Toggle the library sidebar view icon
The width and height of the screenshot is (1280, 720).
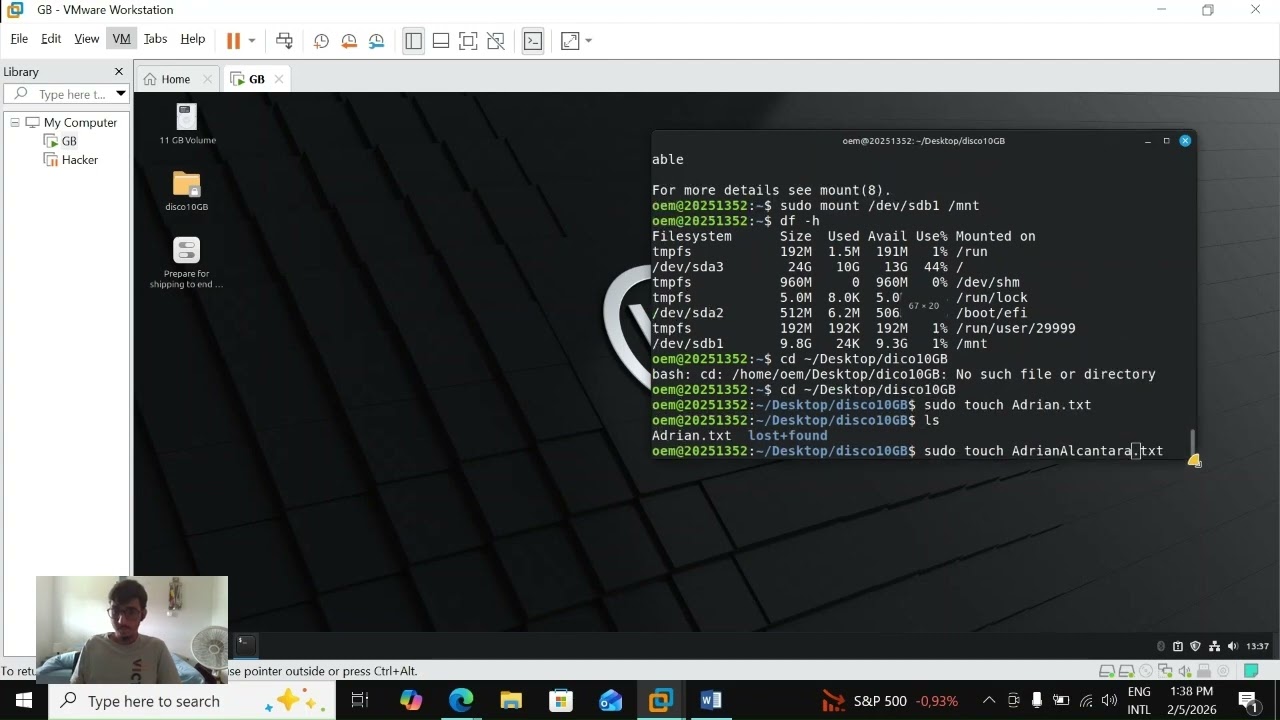(413, 41)
